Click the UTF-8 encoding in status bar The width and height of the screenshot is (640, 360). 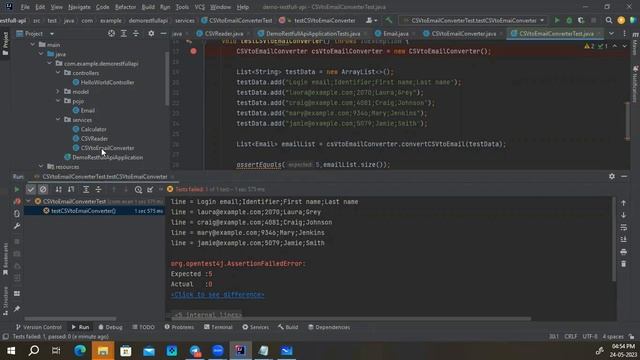click(590, 337)
